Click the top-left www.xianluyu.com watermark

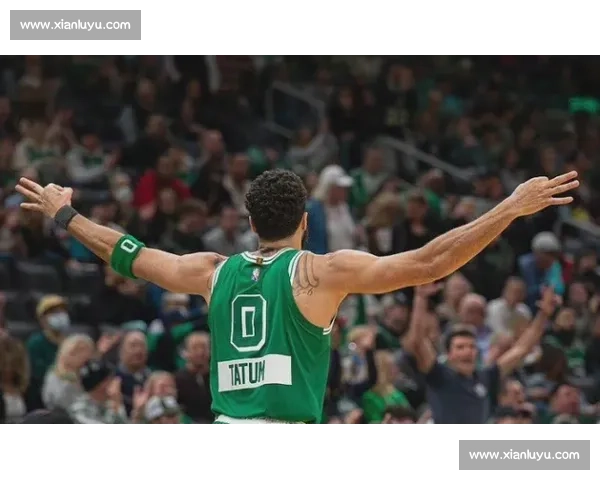[x=75, y=24]
